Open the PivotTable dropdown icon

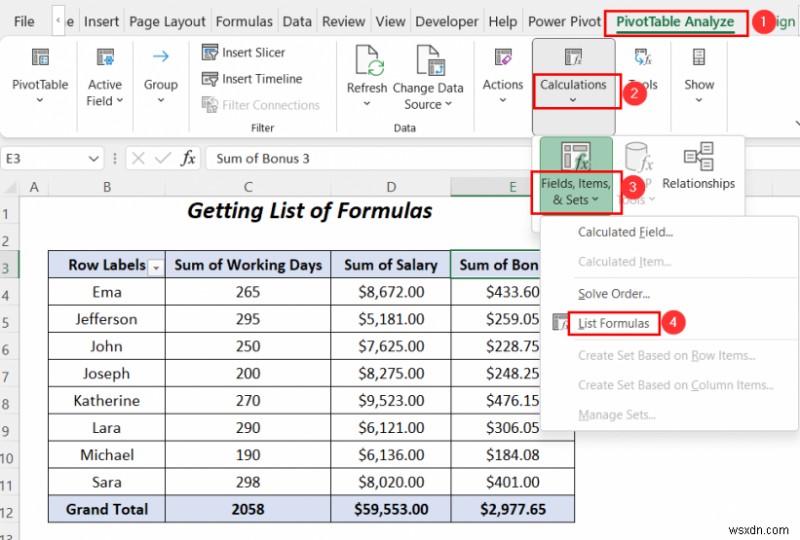(40, 57)
